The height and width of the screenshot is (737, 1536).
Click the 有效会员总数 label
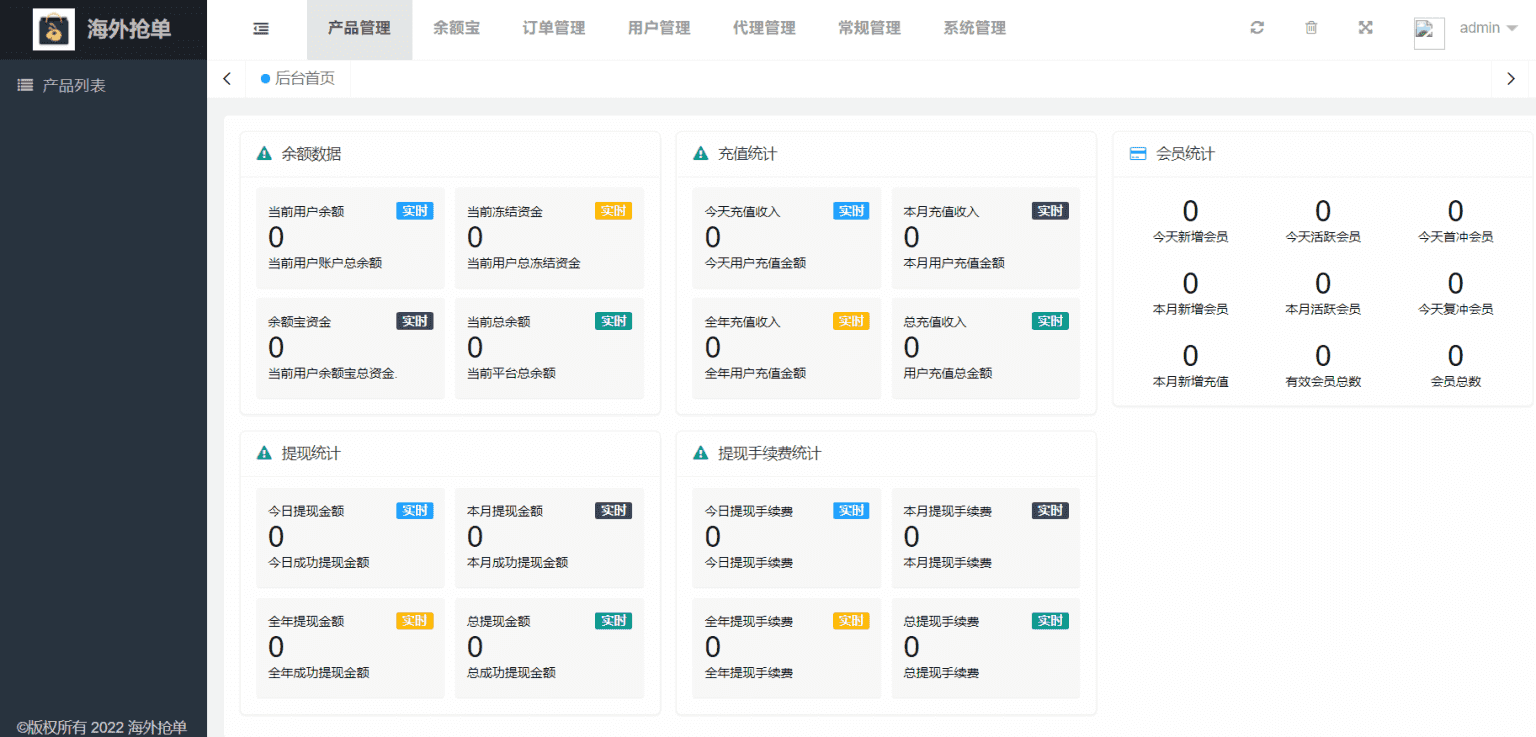click(x=1323, y=381)
